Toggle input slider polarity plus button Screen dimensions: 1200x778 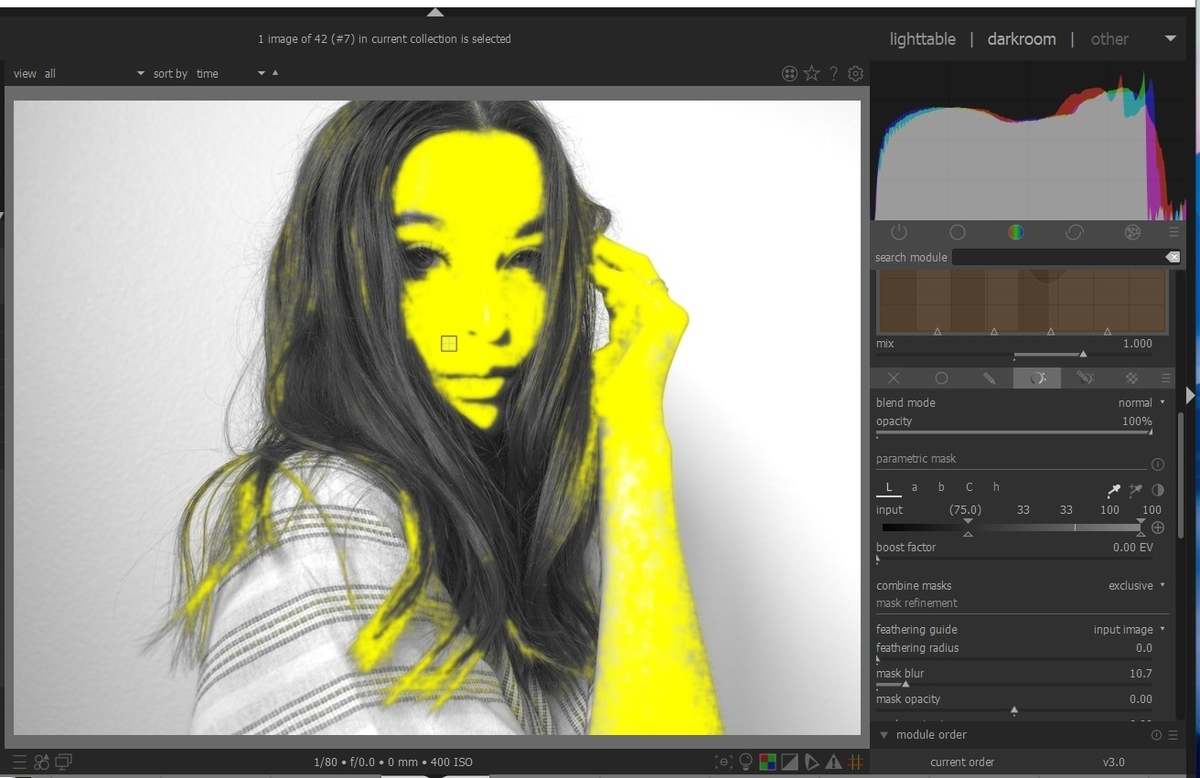click(x=1158, y=527)
